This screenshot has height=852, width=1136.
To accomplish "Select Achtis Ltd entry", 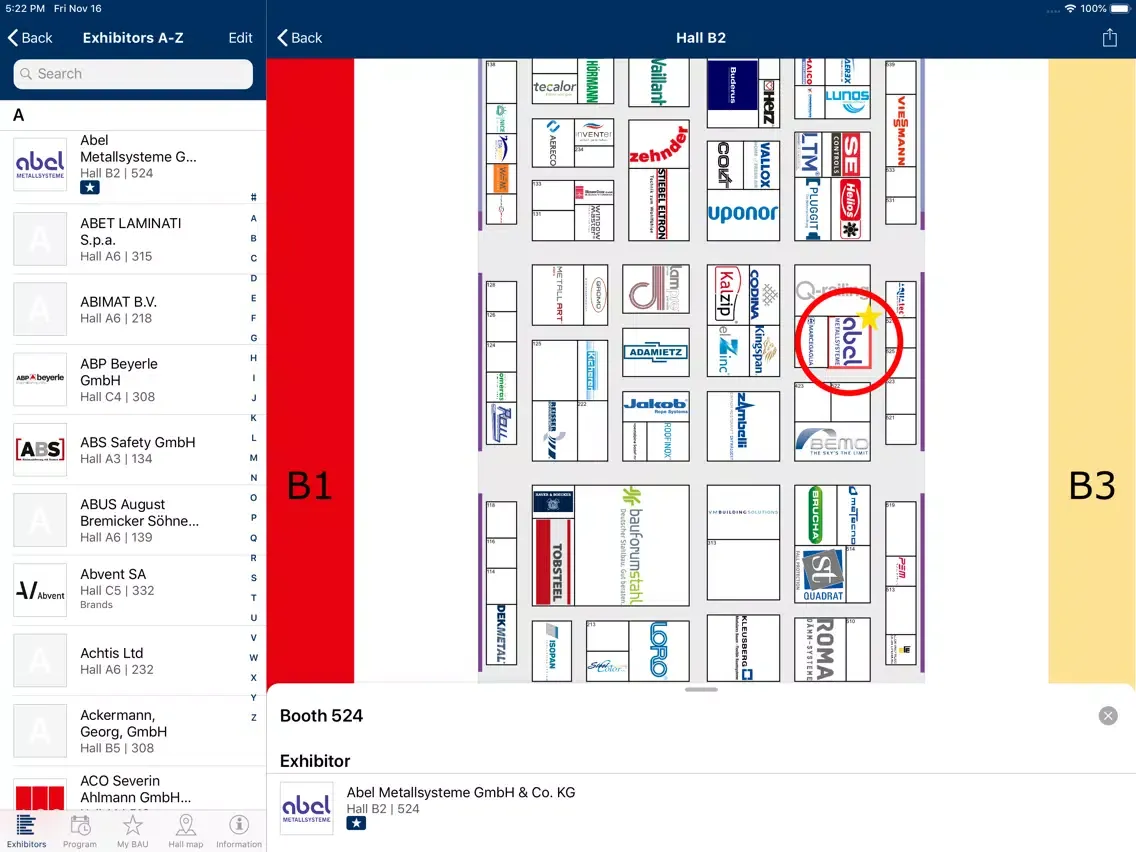I will pyautogui.click(x=133, y=661).
